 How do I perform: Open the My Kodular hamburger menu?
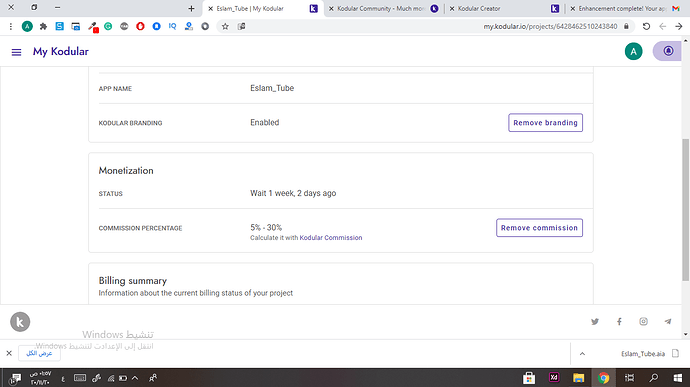coord(16,52)
